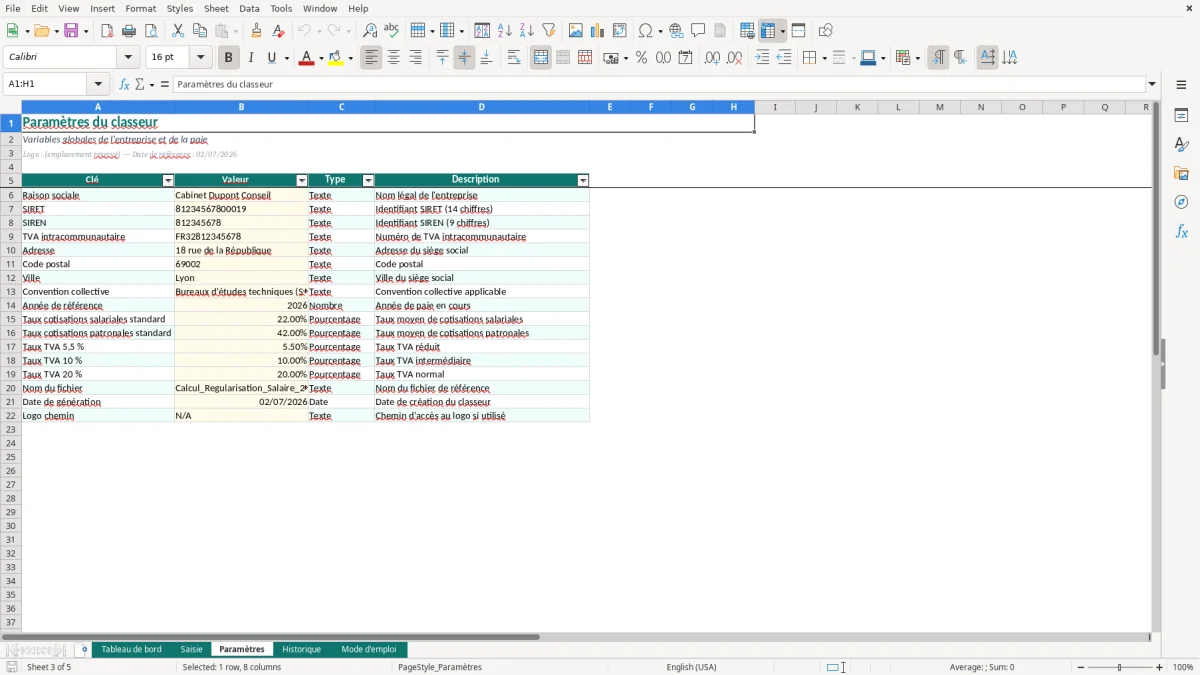This screenshot has height=675, width=1200.
Task: Click the formula input line
Action: [659, 85]
